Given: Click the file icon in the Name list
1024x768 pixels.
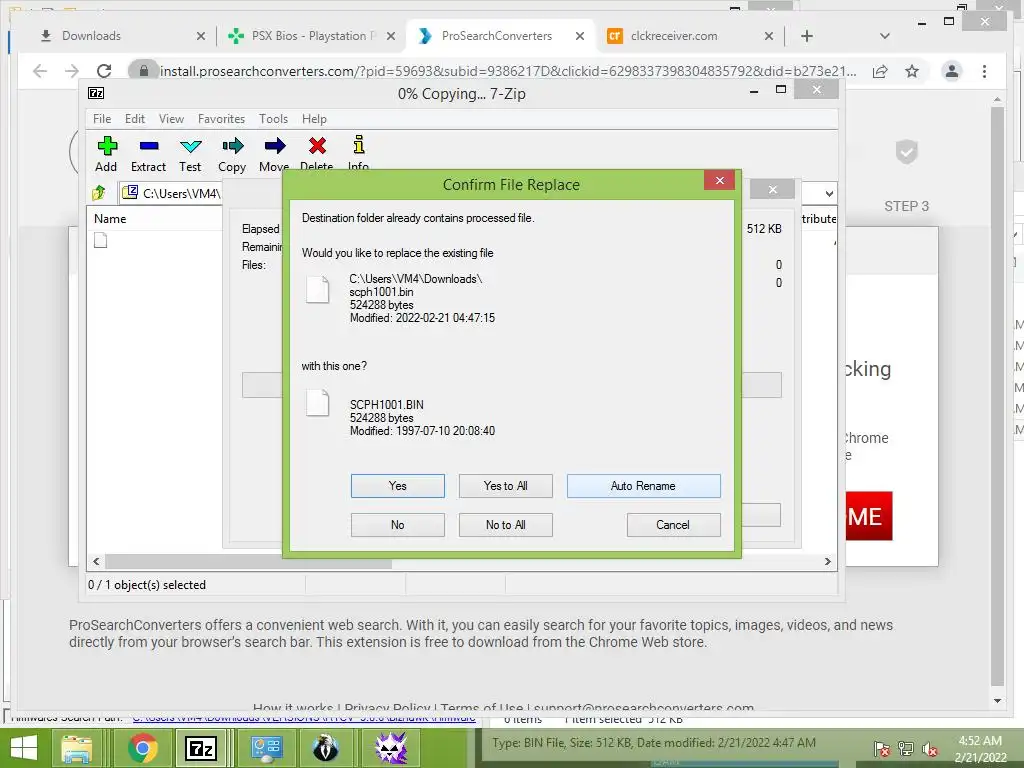Looking at the screenshot, I should (101, 240).
